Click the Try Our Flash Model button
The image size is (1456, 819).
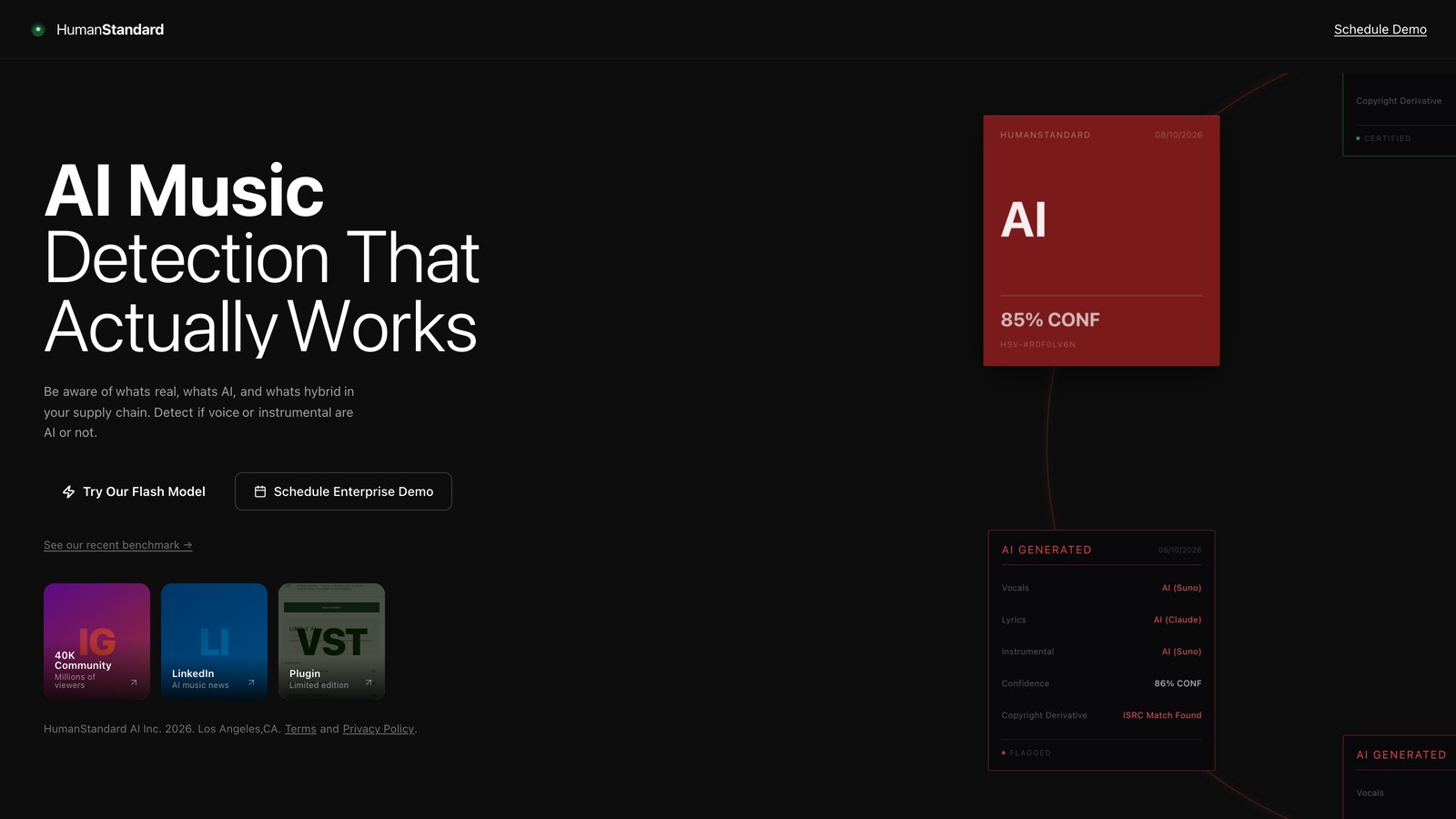134,491
